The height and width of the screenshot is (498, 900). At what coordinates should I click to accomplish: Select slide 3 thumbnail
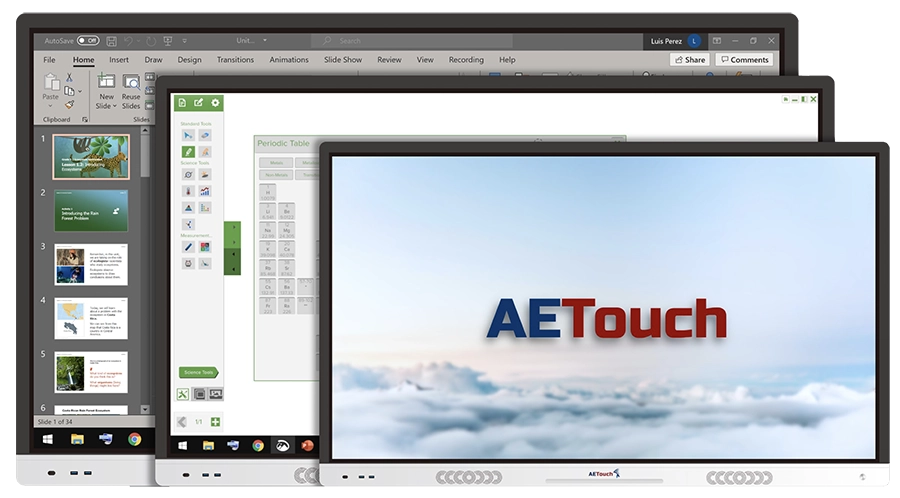91,264
